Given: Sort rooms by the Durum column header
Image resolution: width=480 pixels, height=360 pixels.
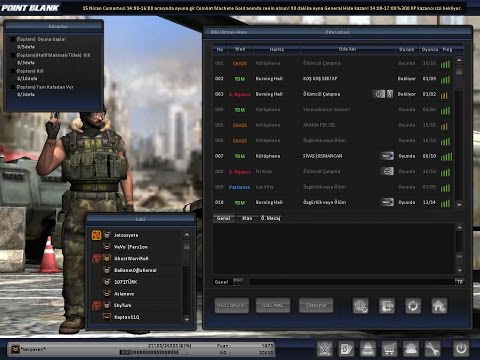Looking at the screenshot, I should (407, 49).
